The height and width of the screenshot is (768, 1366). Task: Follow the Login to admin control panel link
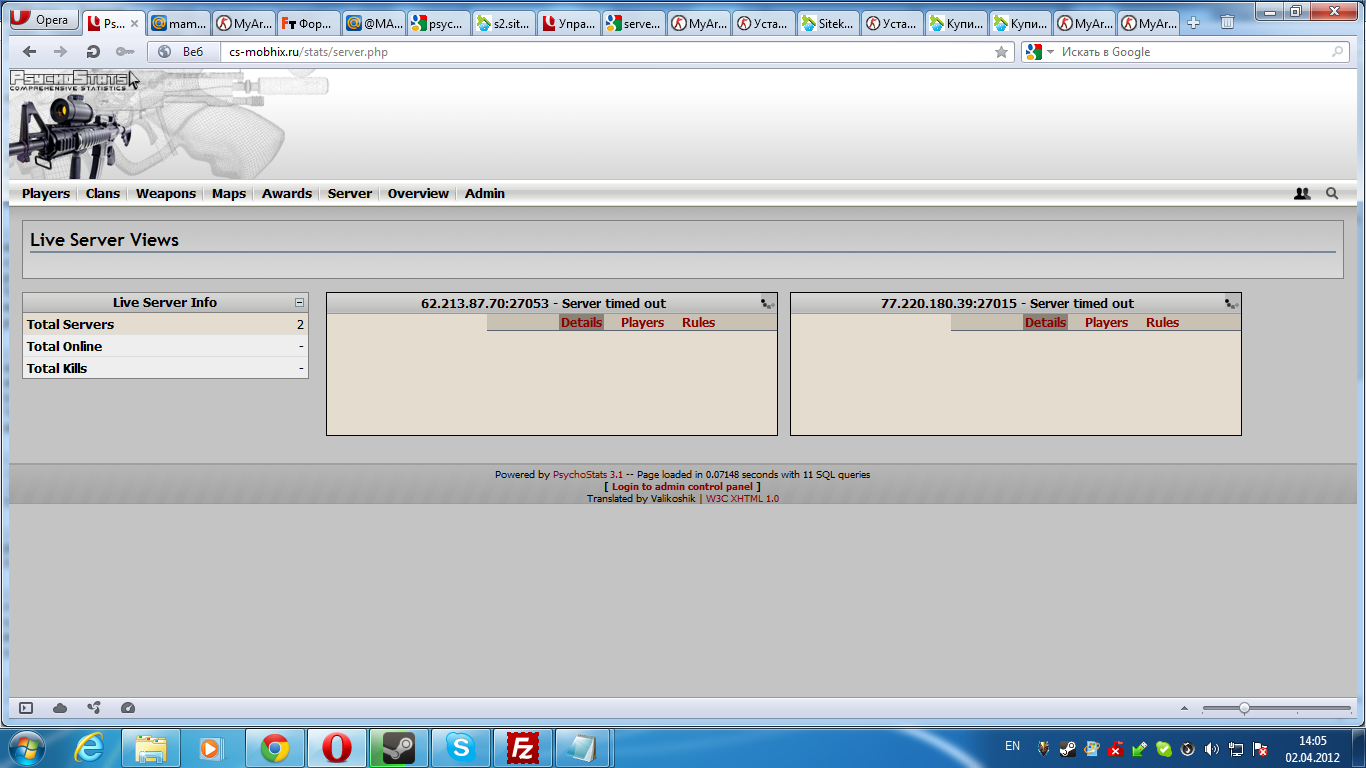pos(682,487)
